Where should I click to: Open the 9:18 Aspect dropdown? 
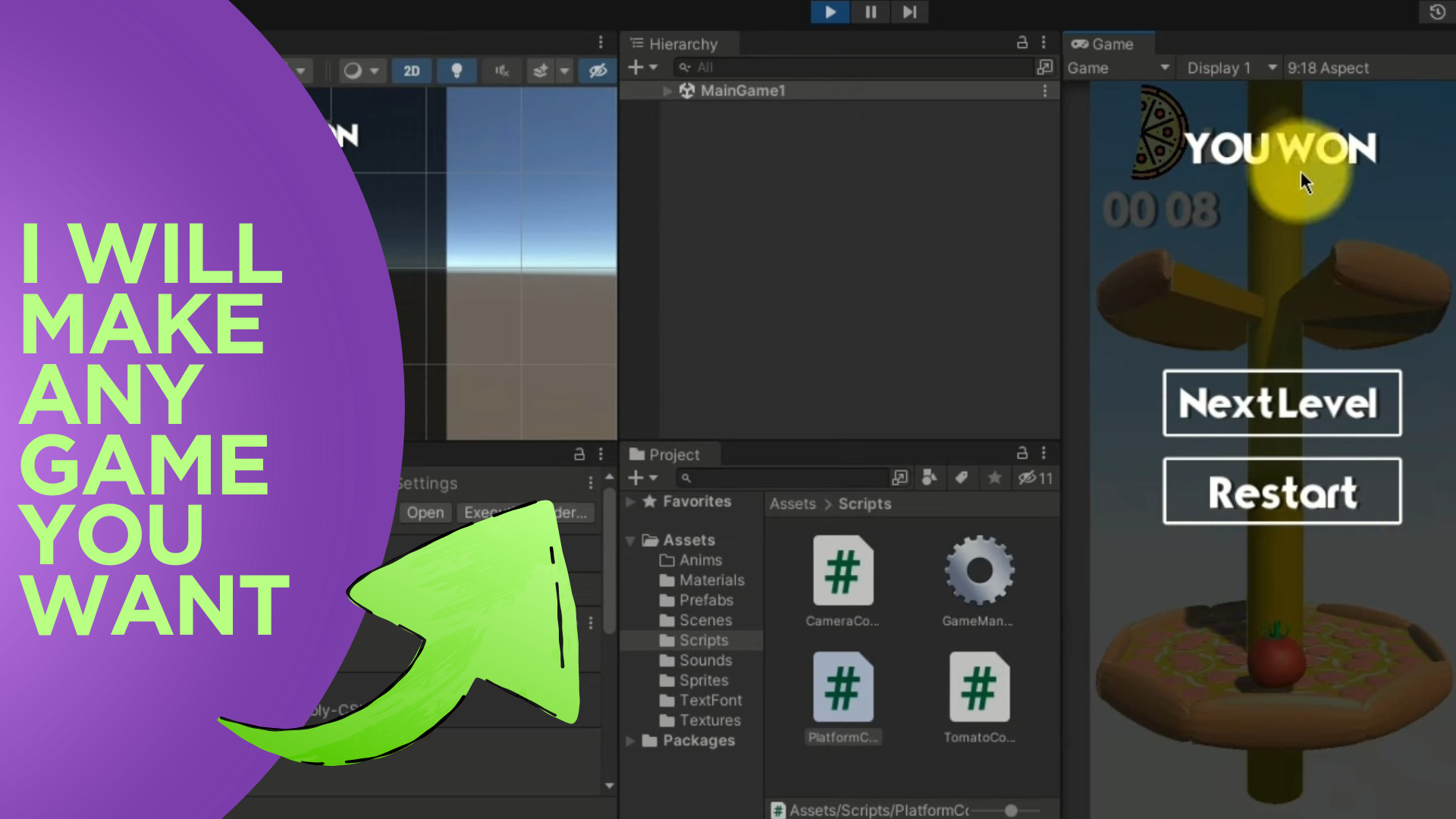[1328, 68]
